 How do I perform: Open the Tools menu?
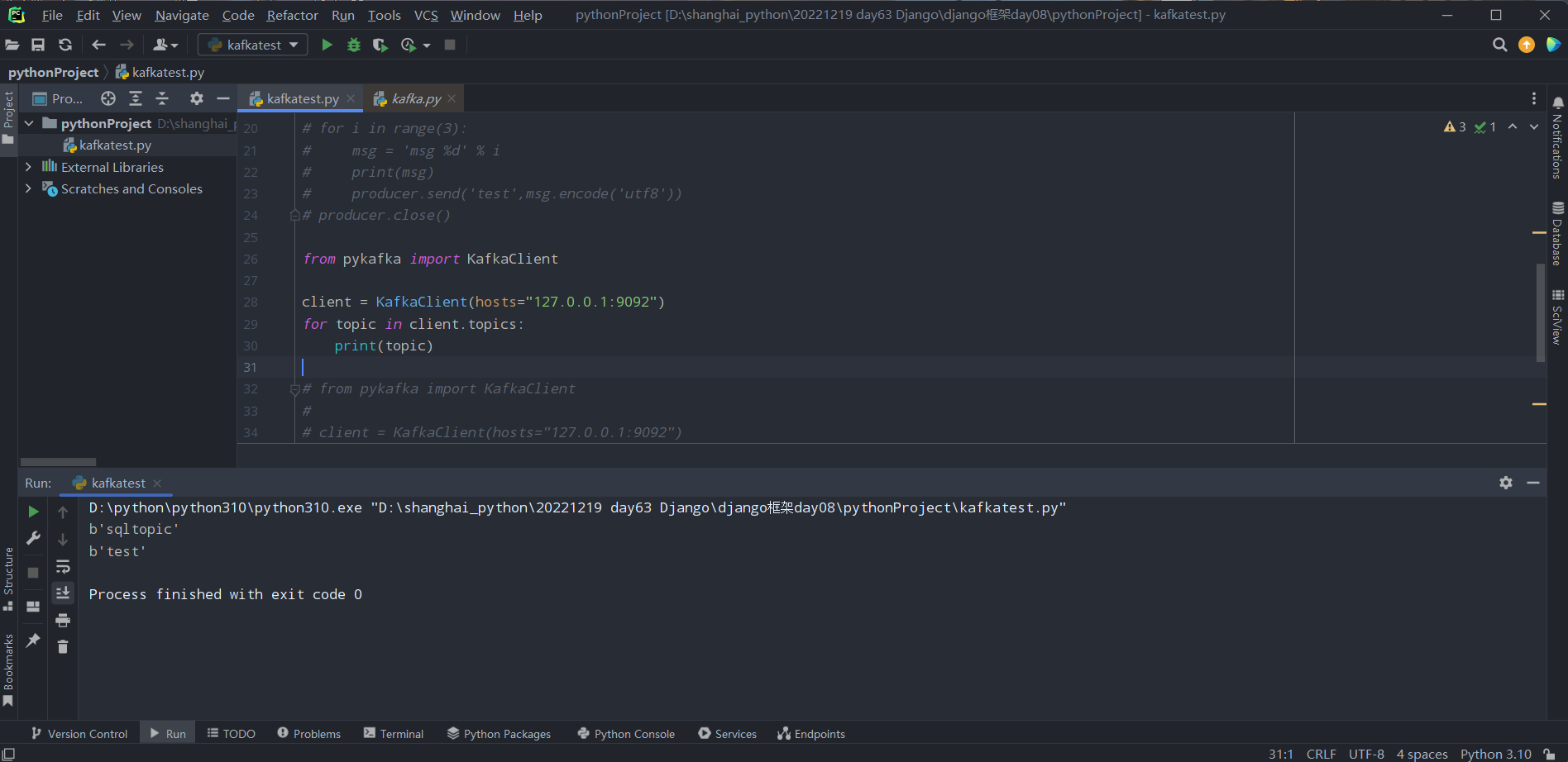coord(384,15)
